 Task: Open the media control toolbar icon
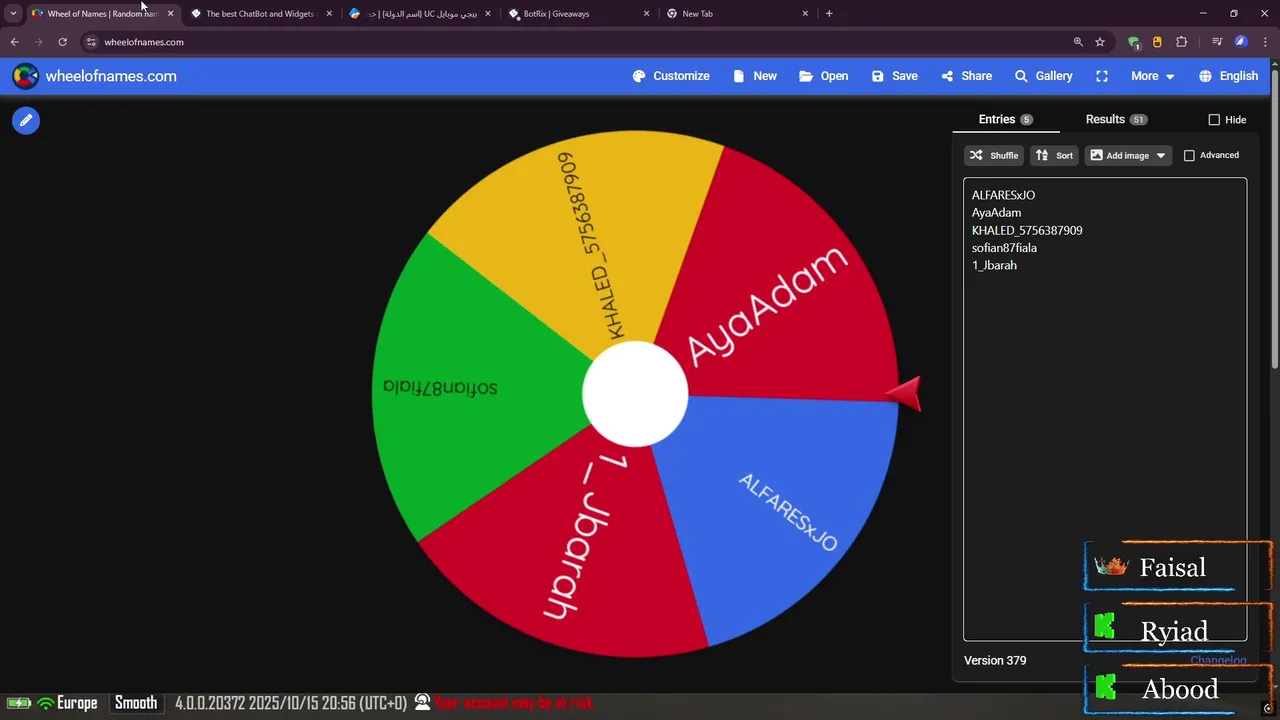click(x=1217, y=42)
